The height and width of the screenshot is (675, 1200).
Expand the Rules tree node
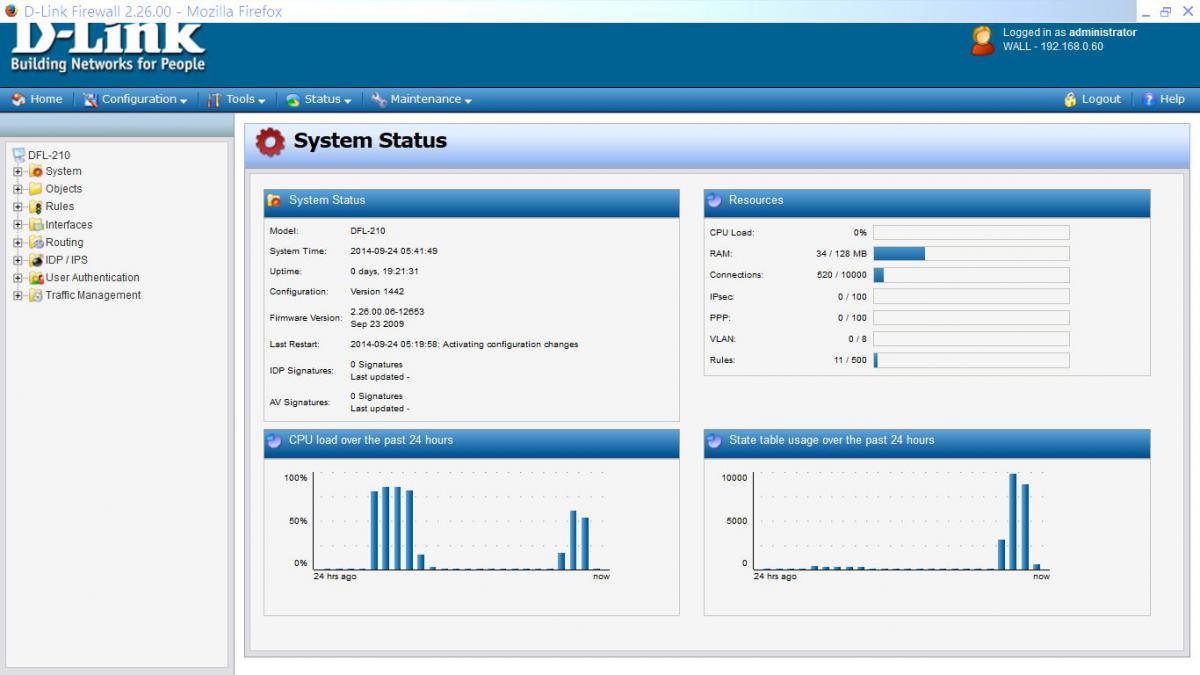(x=18, y=207)
